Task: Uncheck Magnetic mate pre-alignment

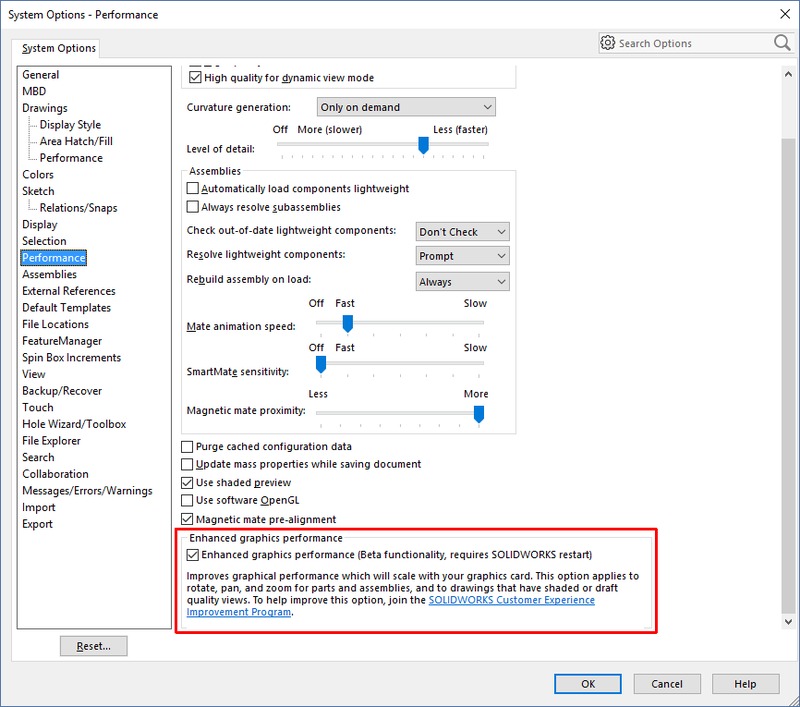Action: (187, 519)
